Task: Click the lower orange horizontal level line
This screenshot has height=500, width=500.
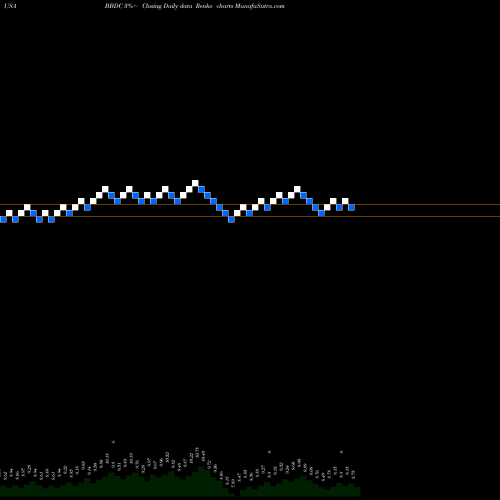Action: pyautogui.click(x=250, y=217)
